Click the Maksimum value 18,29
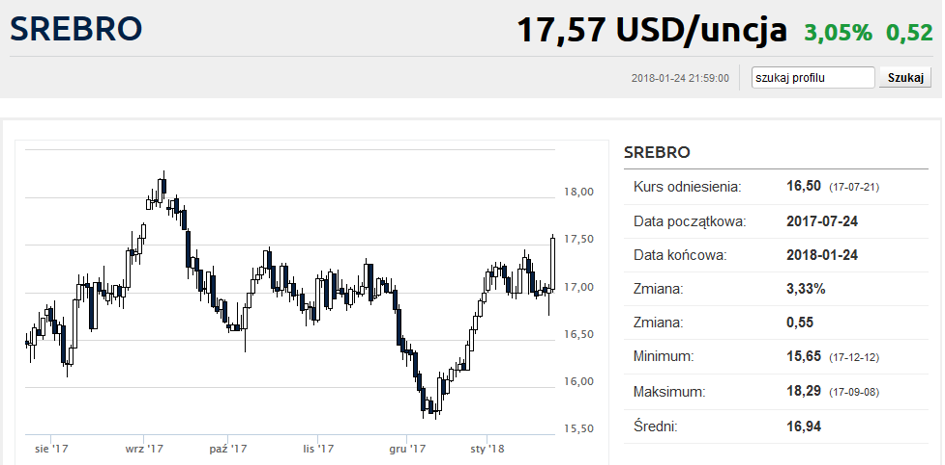The width and height of the screenshot is (945, 465). pos(805,391)
